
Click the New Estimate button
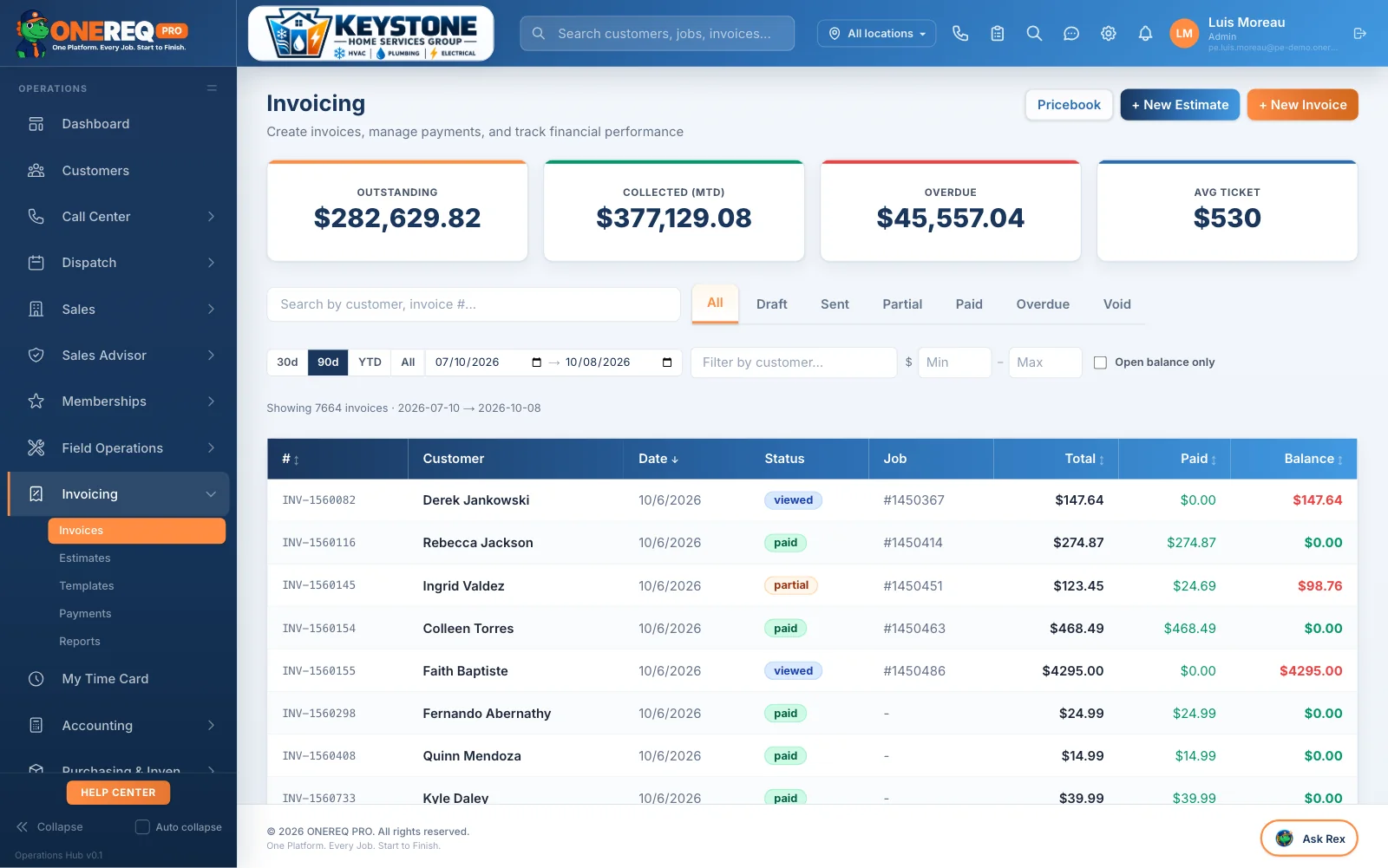pyautogui.click(x=1180, y=105)
